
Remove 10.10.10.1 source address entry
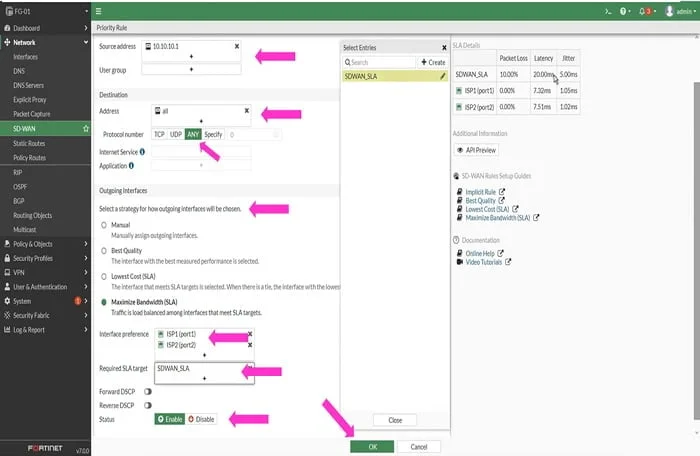tap(237, 46)
